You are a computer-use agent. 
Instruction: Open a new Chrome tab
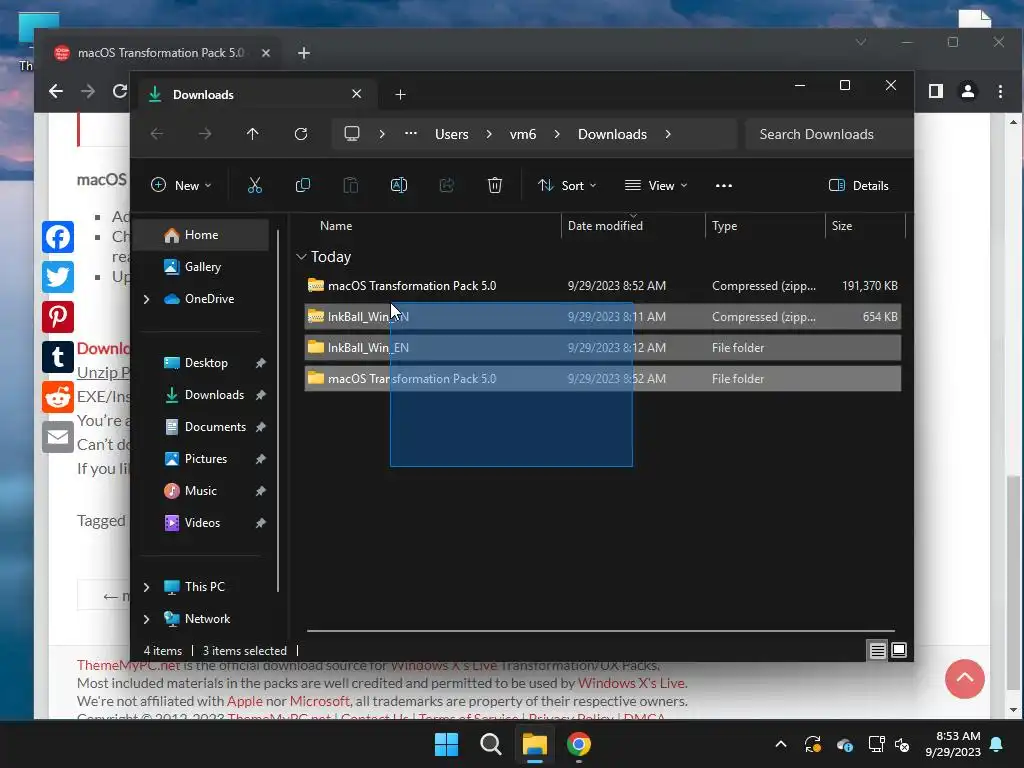click(304, 53)
